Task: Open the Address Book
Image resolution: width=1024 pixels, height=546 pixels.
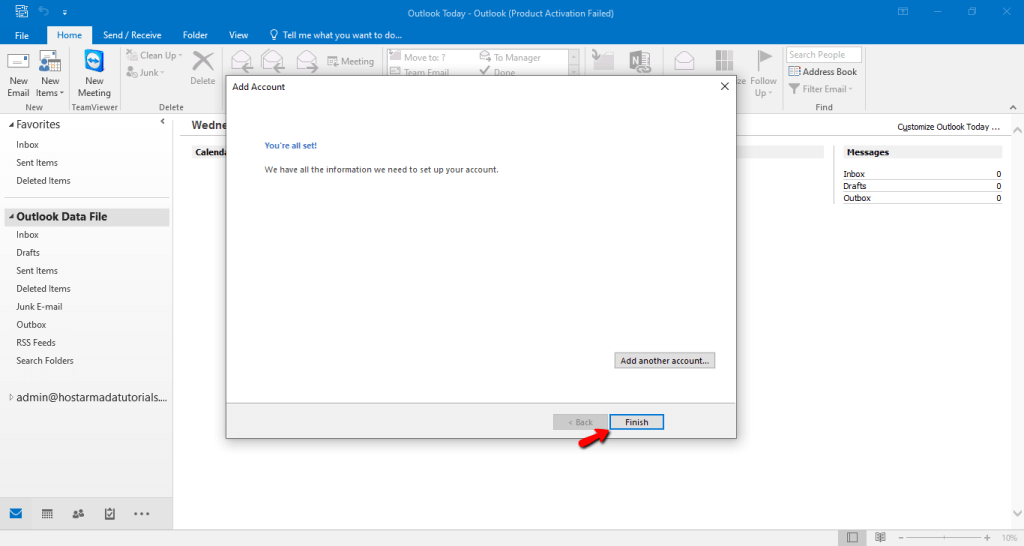Action: point(823,72)
